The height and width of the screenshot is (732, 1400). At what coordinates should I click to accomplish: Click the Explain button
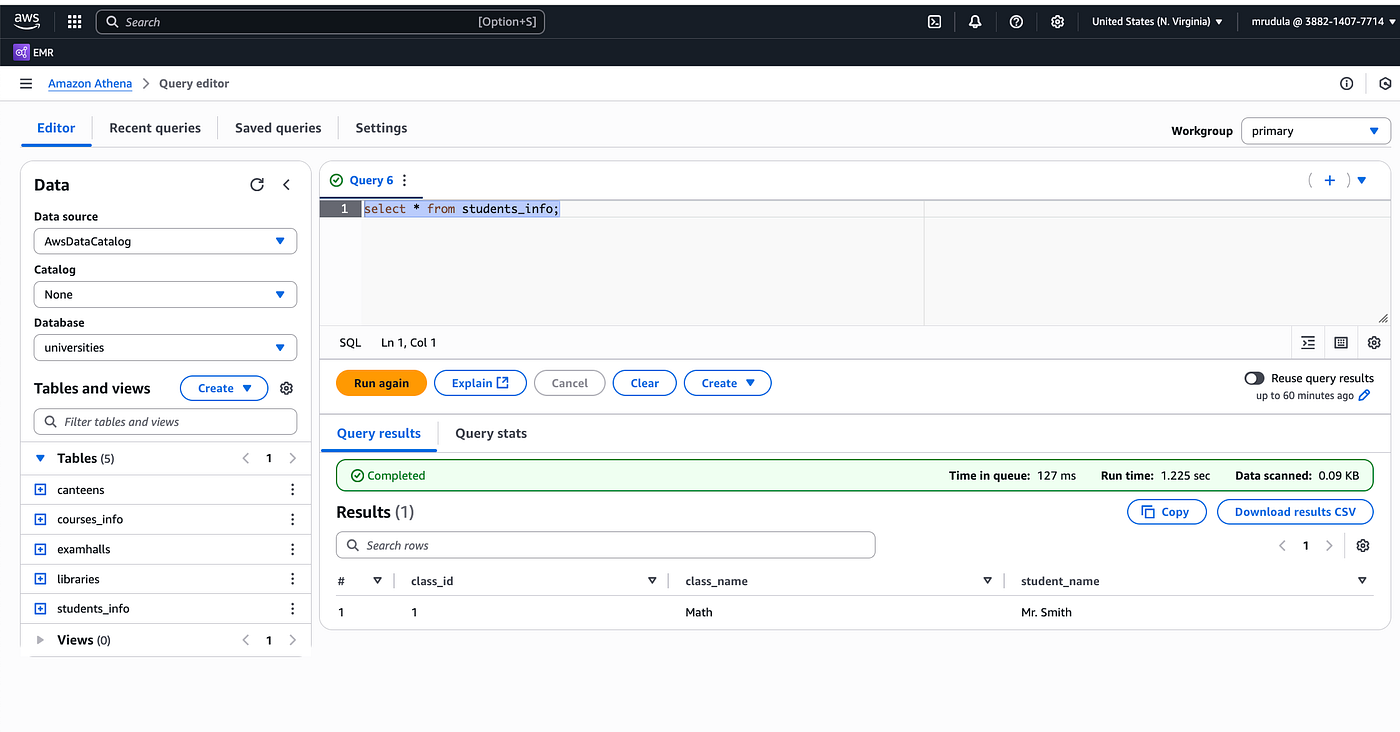pyautogui.click(x=480, y=383)
